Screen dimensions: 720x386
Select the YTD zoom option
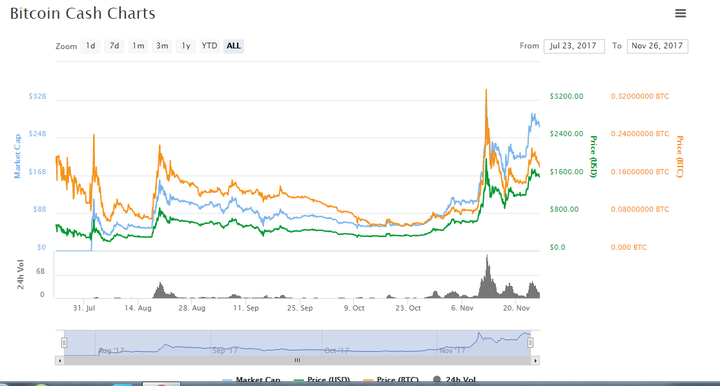(209, 46)
